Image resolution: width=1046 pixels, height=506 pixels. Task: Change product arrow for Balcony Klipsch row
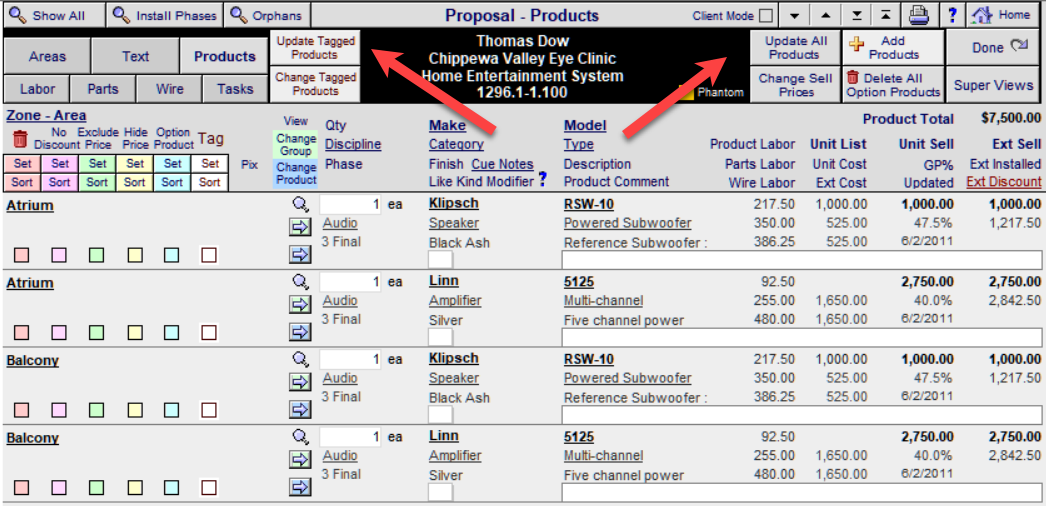[300, 409]
